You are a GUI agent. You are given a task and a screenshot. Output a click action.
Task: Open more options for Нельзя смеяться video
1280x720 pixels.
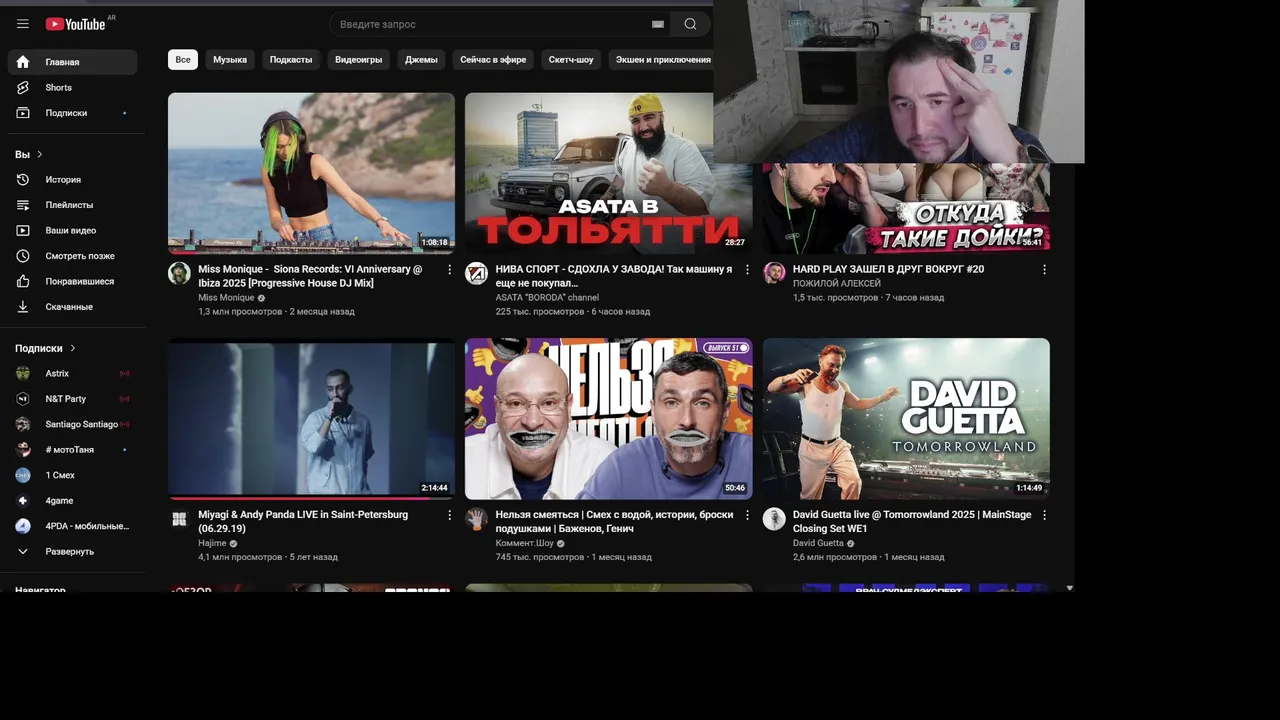[x=747, y=515]
